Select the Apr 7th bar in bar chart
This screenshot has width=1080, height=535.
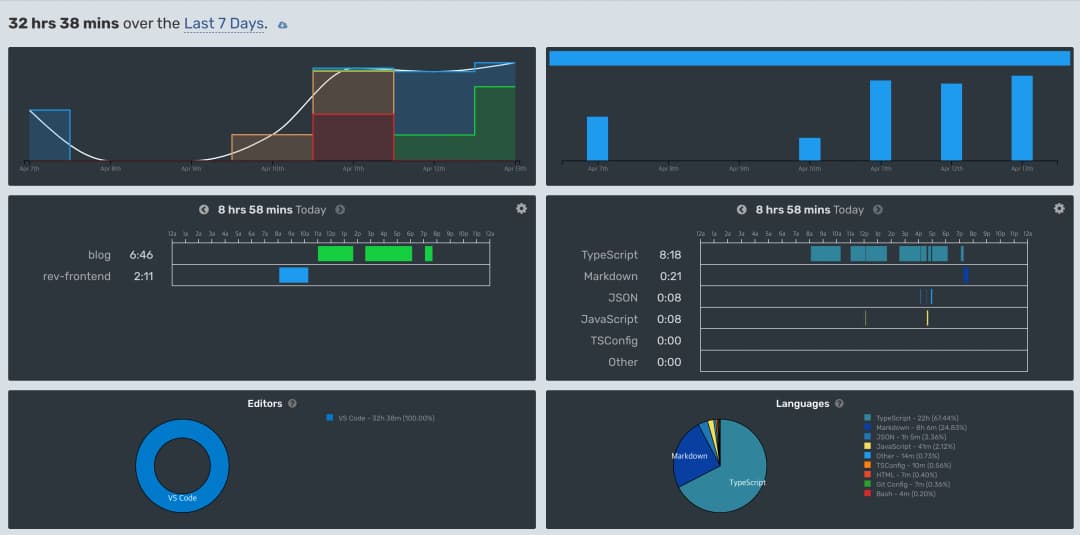[x=597, y=138]
